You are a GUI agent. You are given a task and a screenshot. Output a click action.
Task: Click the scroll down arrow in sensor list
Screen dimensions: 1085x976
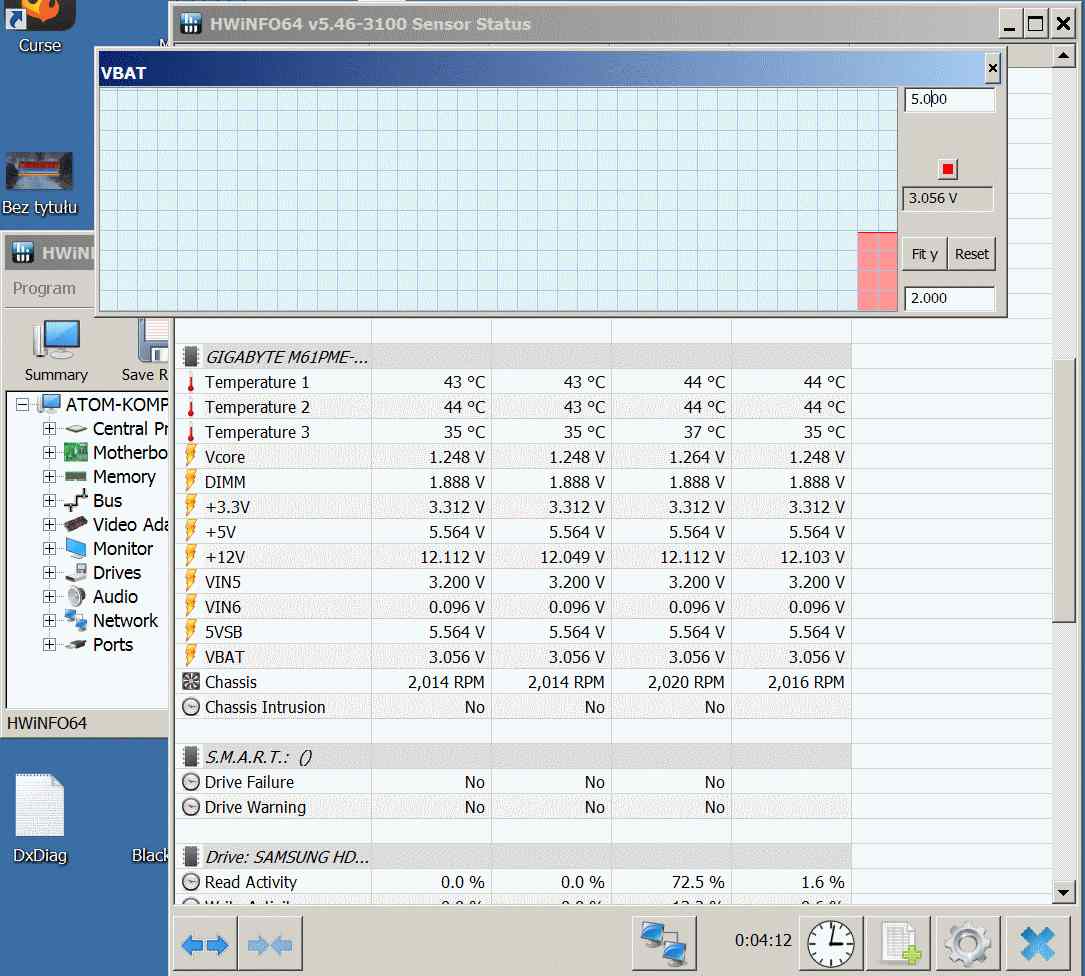[1063, 892]
